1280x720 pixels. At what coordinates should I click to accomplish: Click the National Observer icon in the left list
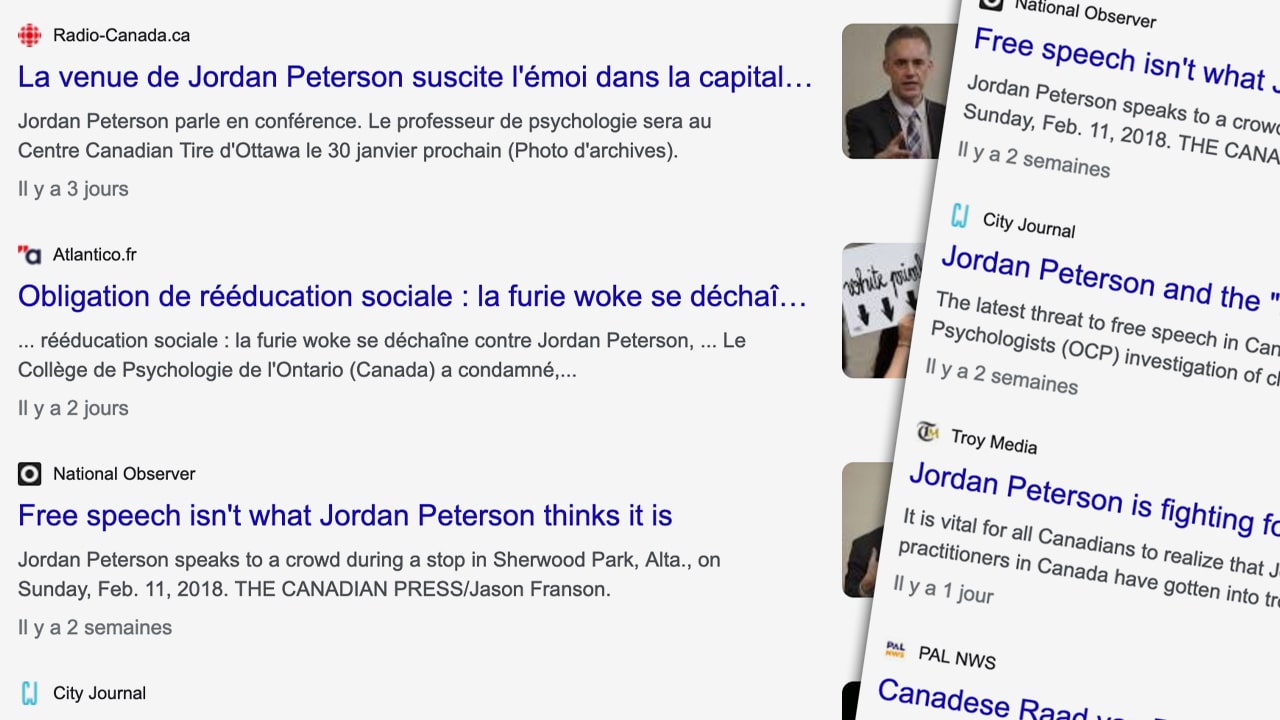tap(30, 474)
